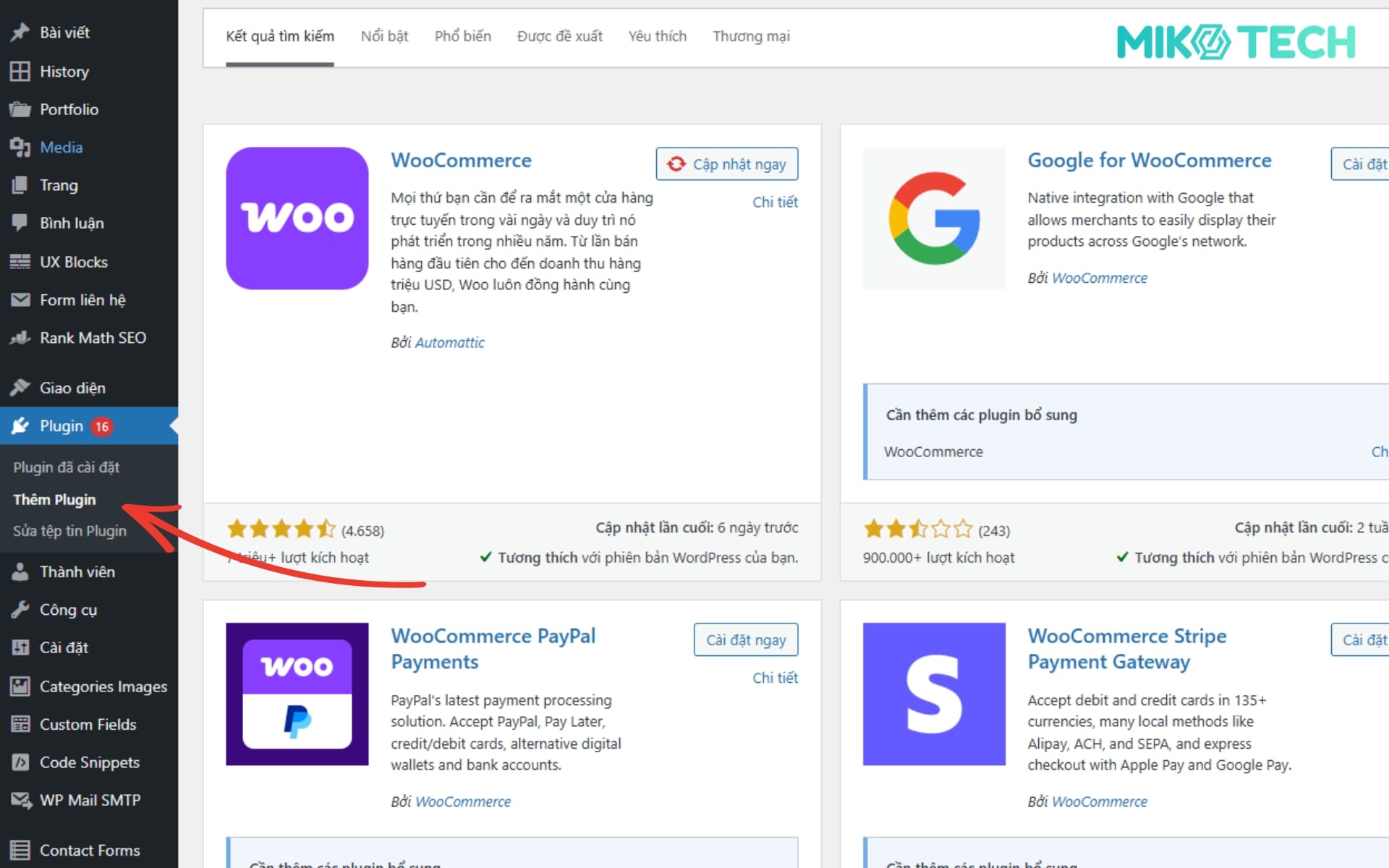This screenshot has height=868, width=1389.
Task: Open the Bình luận comment icon
Action: pos(20,223)
